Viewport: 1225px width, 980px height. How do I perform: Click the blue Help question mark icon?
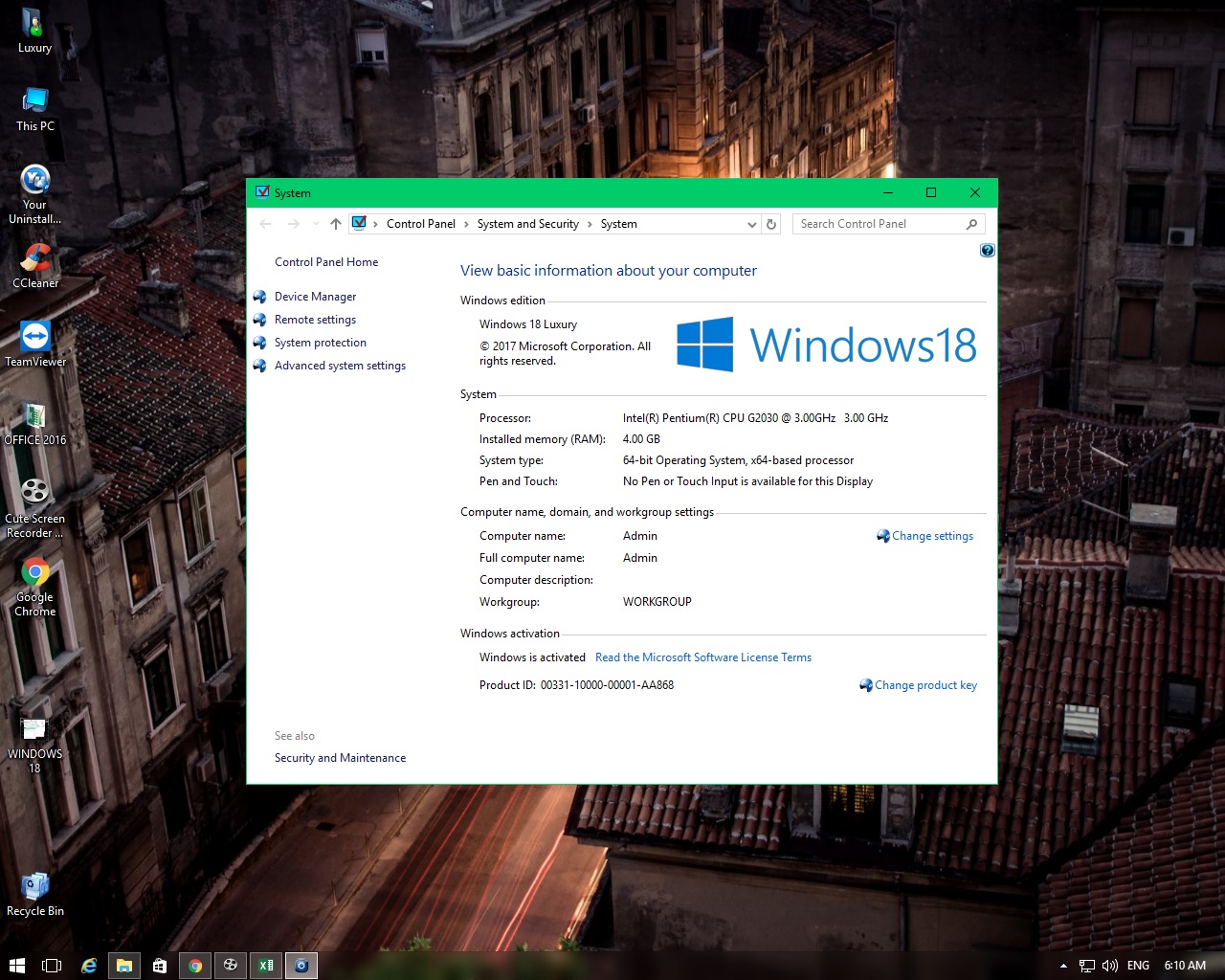(x=988, y=250)
